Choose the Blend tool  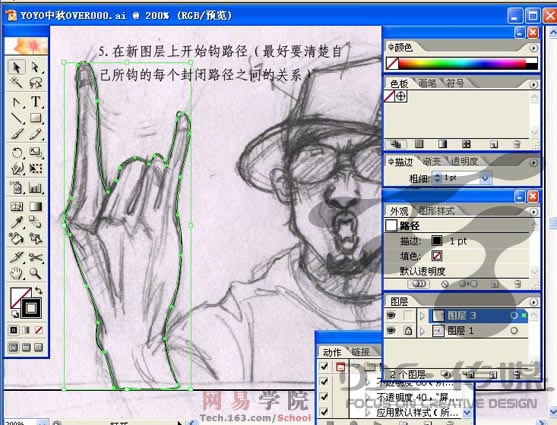[36, 222]
